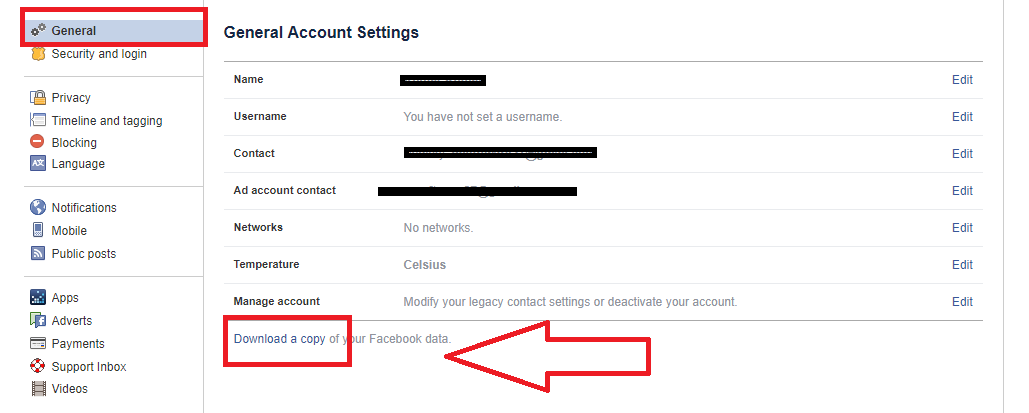Viewport: 1029px width, 413px height.
Task: Edit the Temperature setting
Action: (962, 265)
